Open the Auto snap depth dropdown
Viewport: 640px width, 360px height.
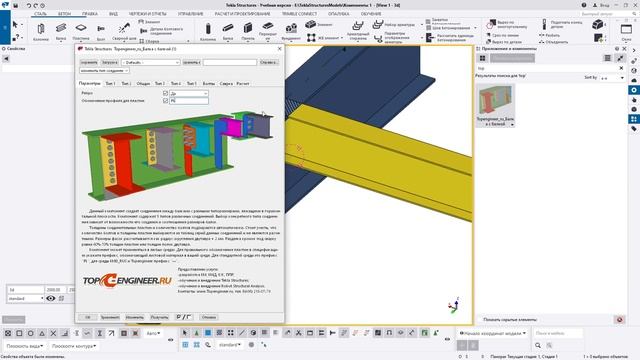[x=153, y=333]
